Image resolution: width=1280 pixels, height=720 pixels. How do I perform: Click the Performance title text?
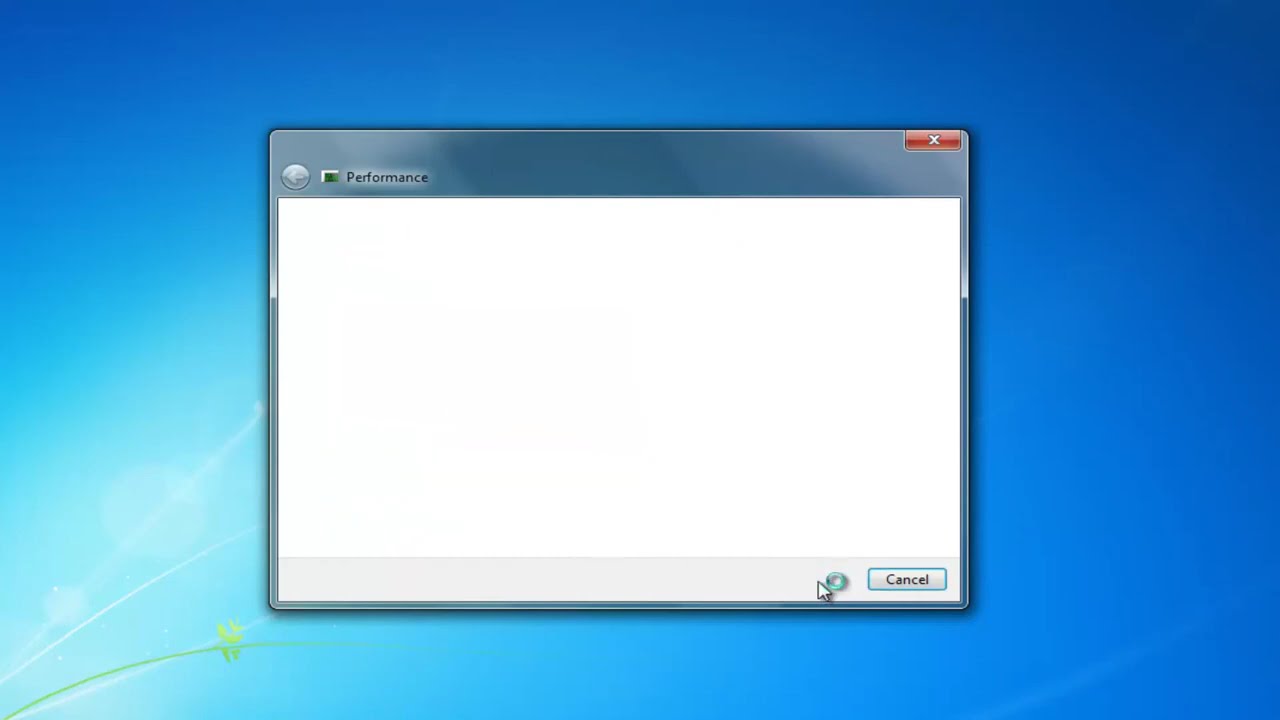coord(387,177)
